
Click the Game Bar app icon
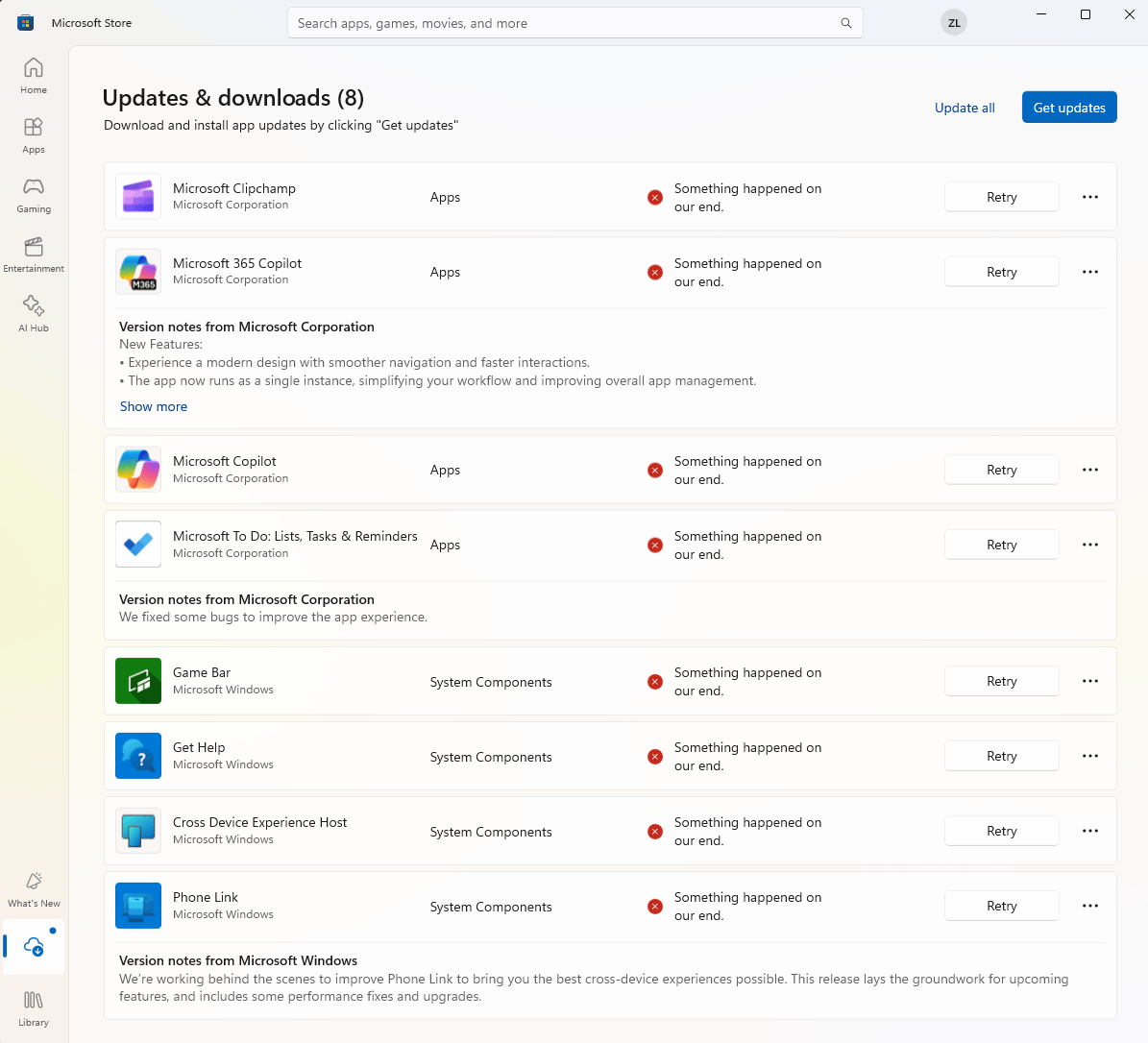138,681
